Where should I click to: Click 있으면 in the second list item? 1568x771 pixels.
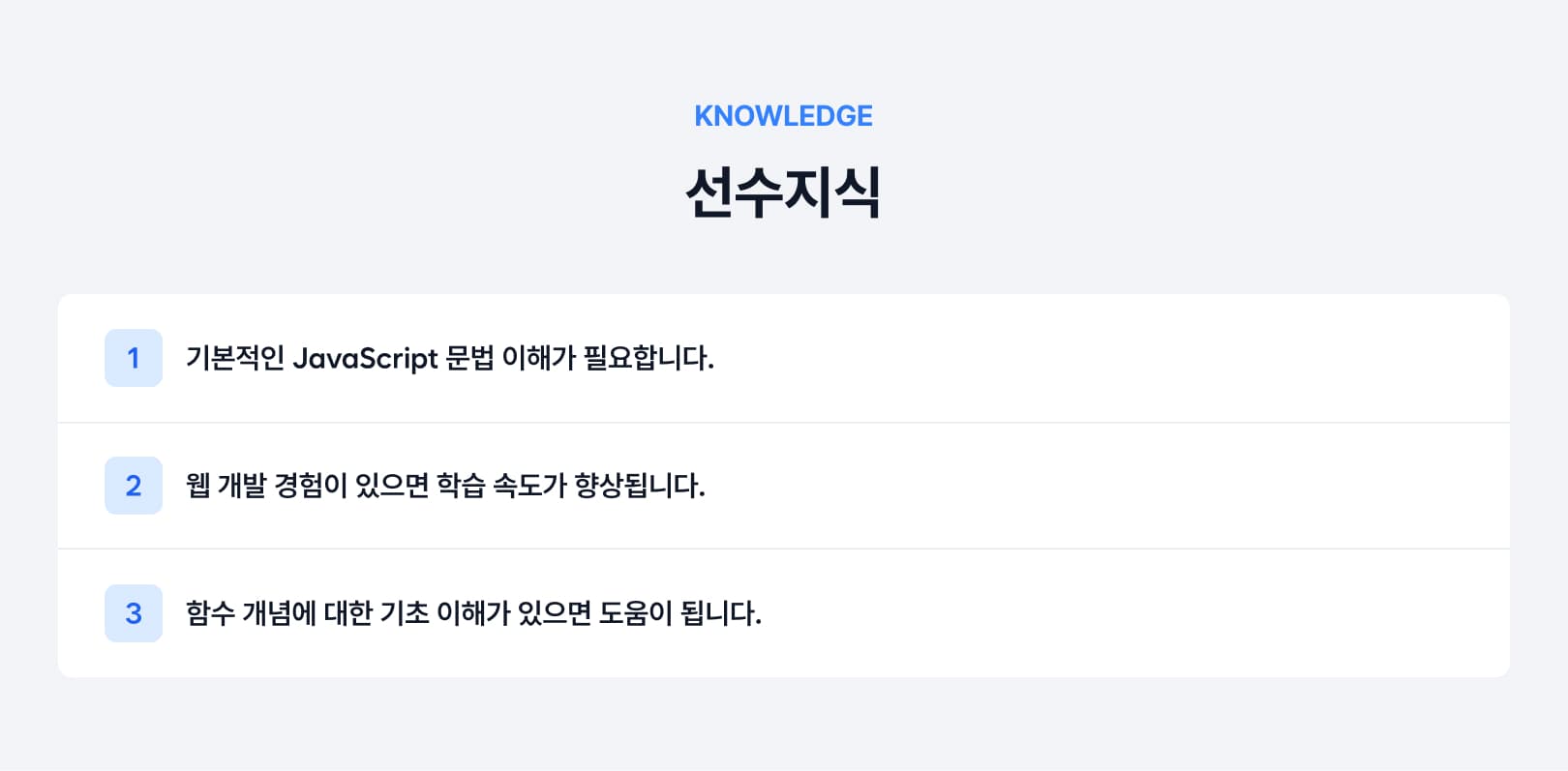tap(392, 486)
